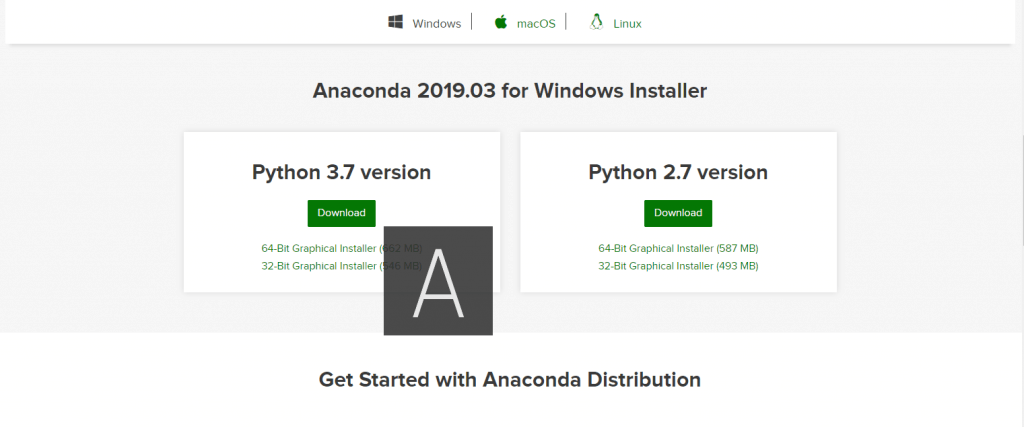Click the Linux penguin icon

[x=596, y=22]
